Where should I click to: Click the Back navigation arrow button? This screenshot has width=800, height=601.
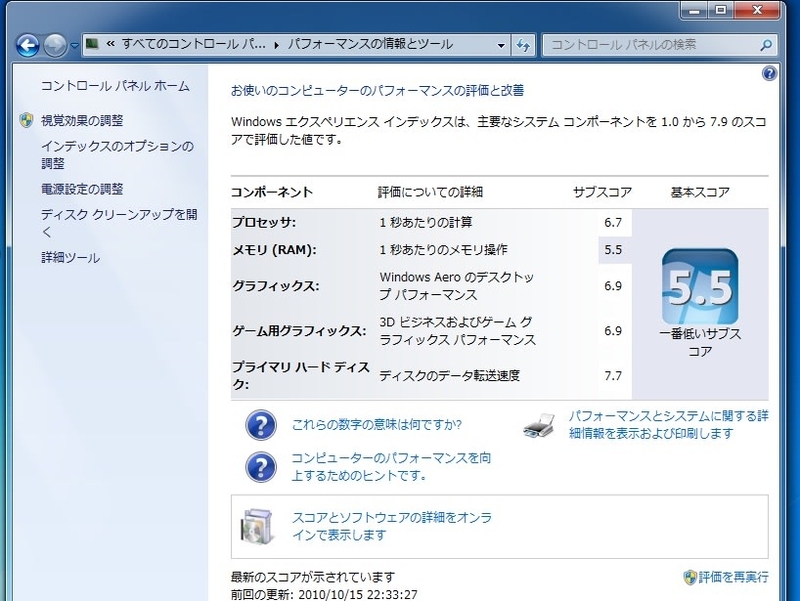coord(28,45)
